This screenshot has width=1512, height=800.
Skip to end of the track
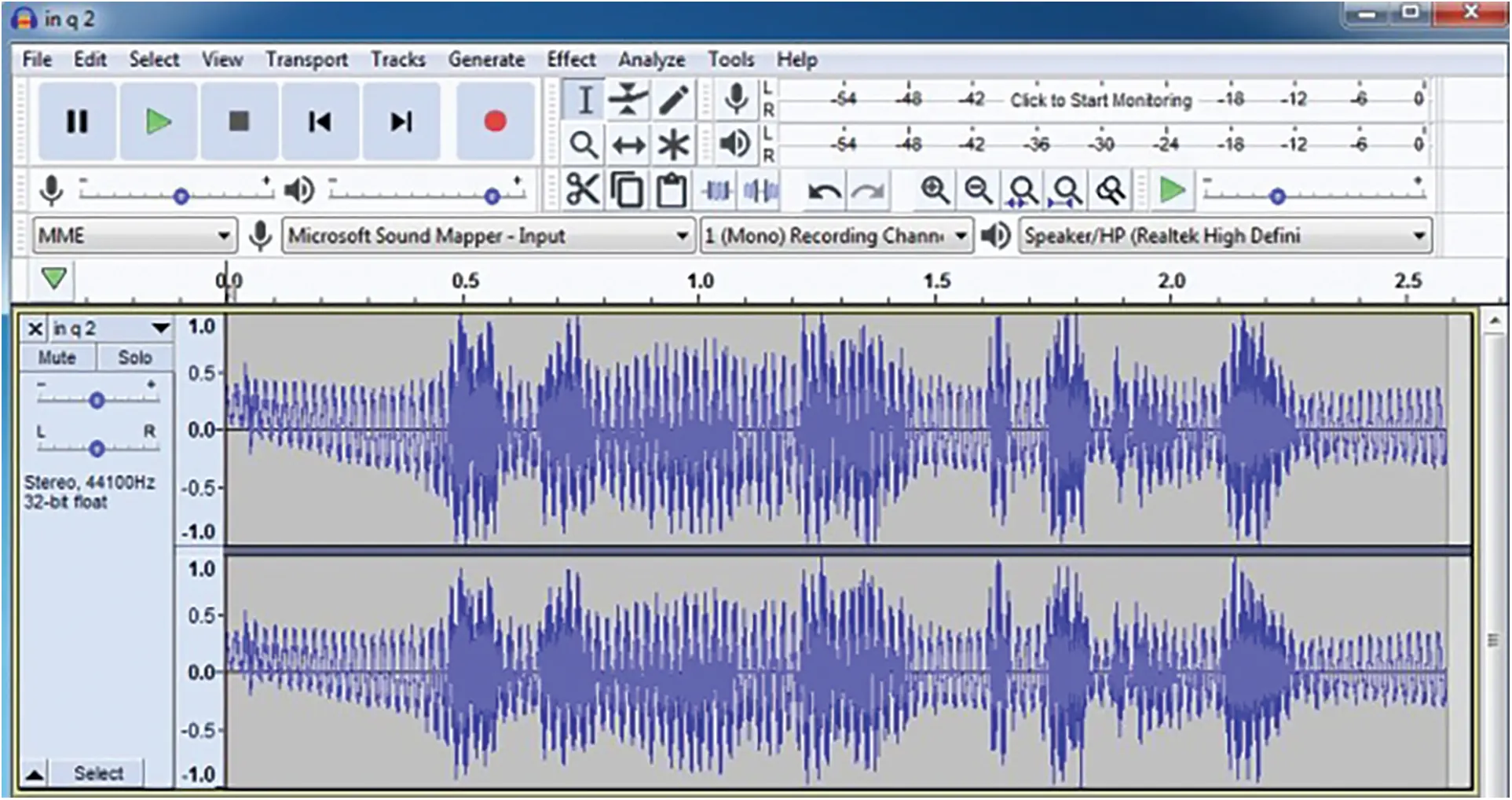[x=401, y=121]
